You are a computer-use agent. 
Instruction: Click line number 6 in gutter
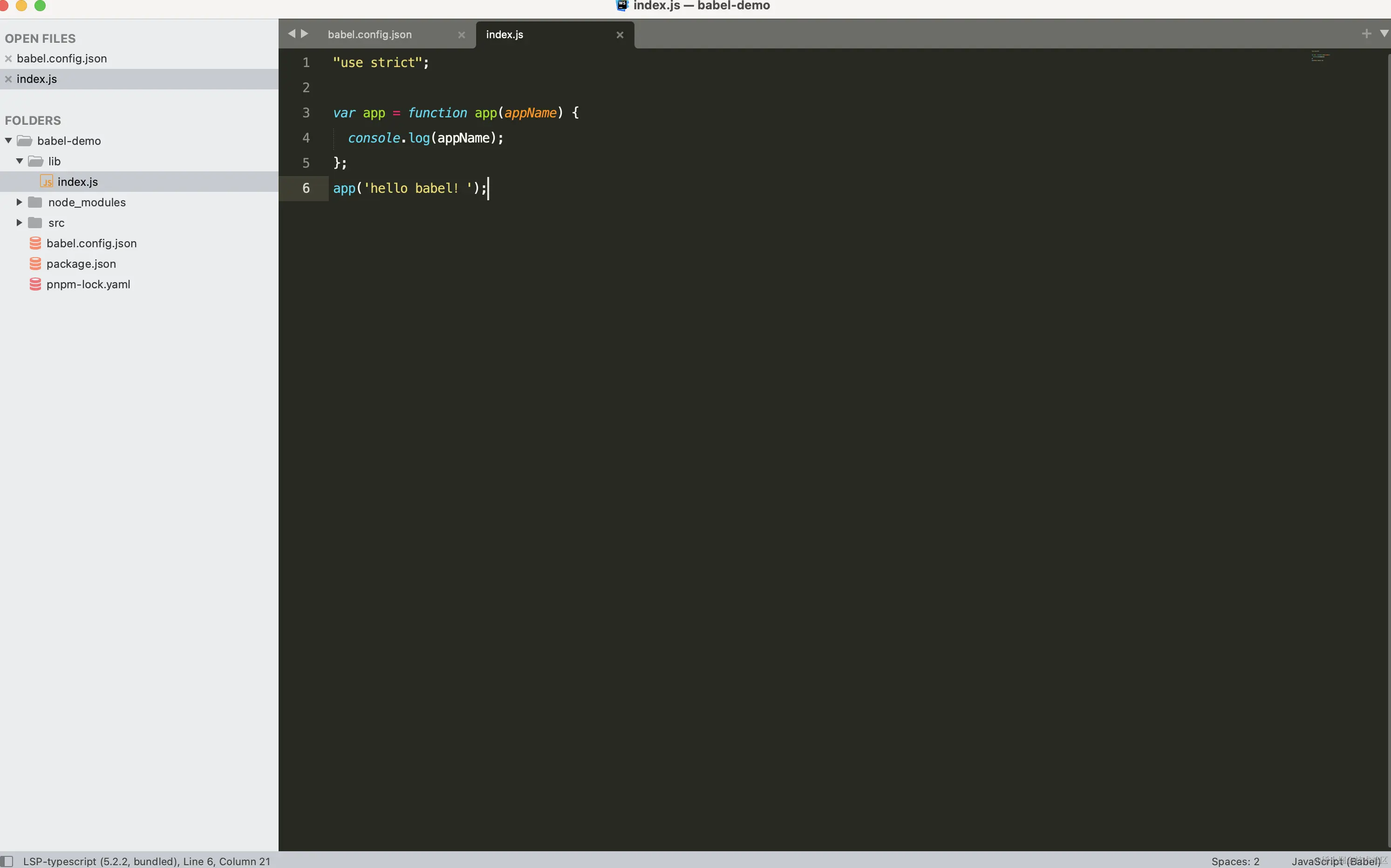pyautogui.click(x=306, y=188)
